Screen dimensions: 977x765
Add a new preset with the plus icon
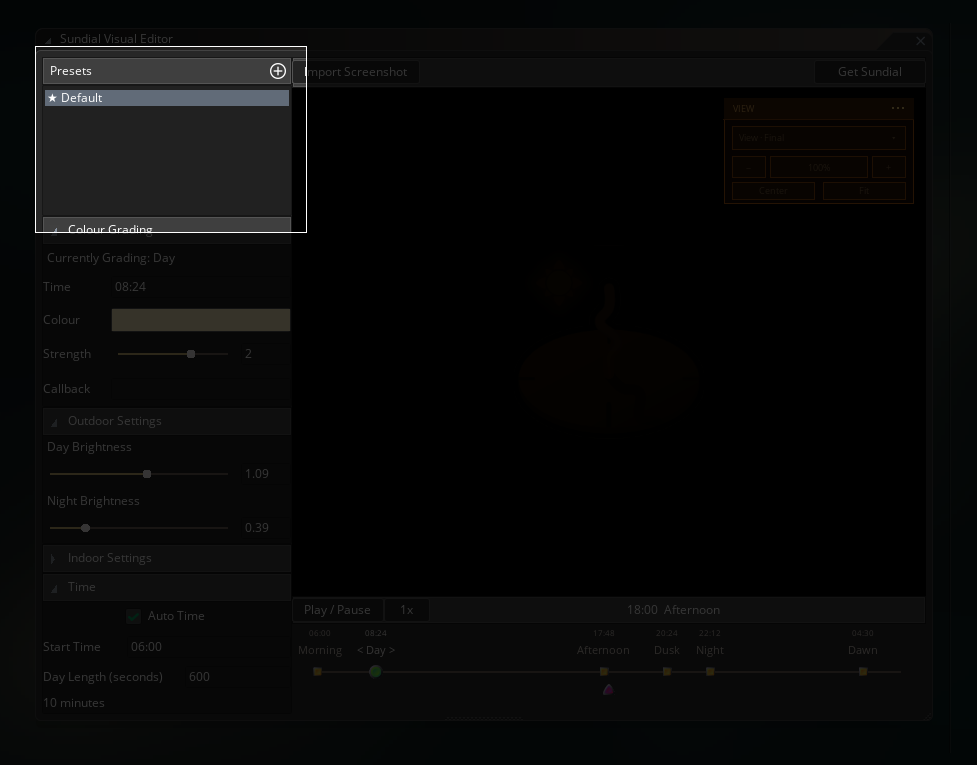[278, 71]
